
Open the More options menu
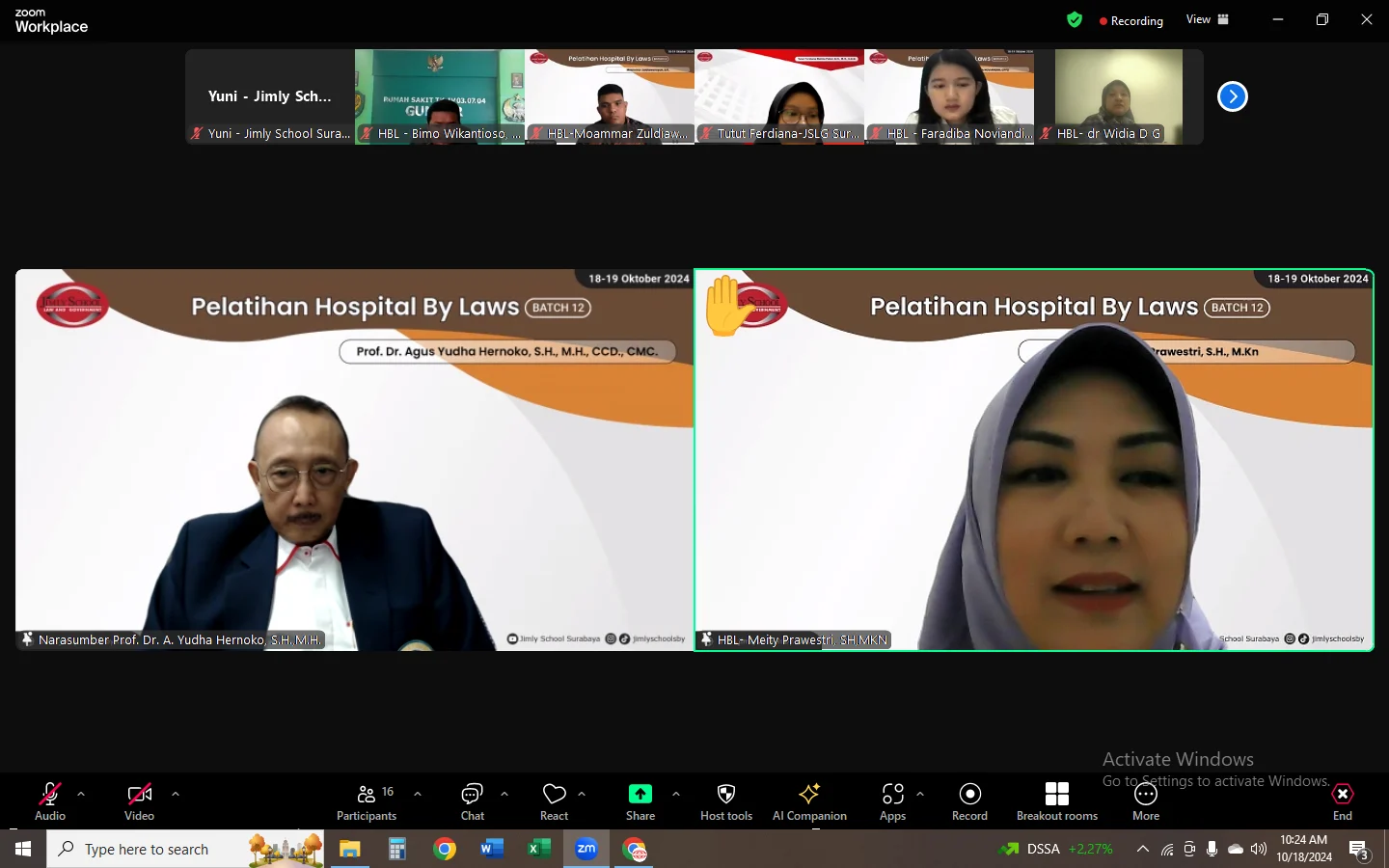point(1145,800)
